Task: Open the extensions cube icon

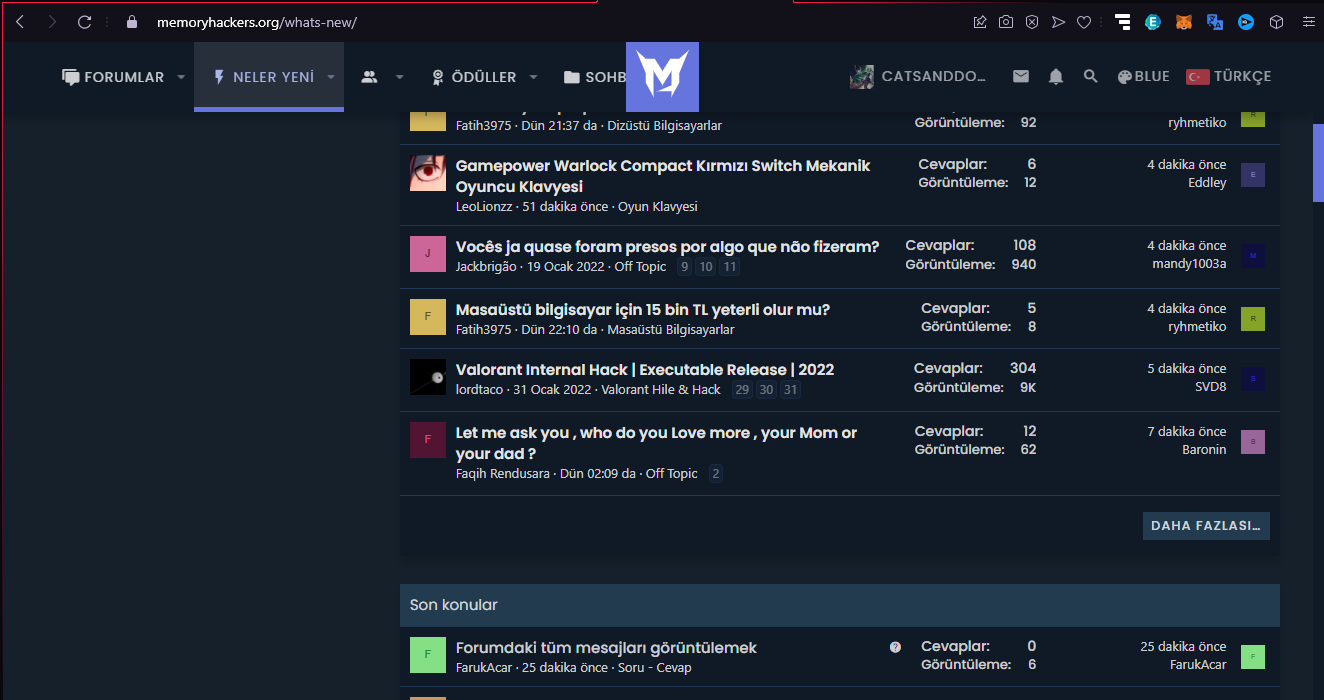Action: pos(1276,21)
